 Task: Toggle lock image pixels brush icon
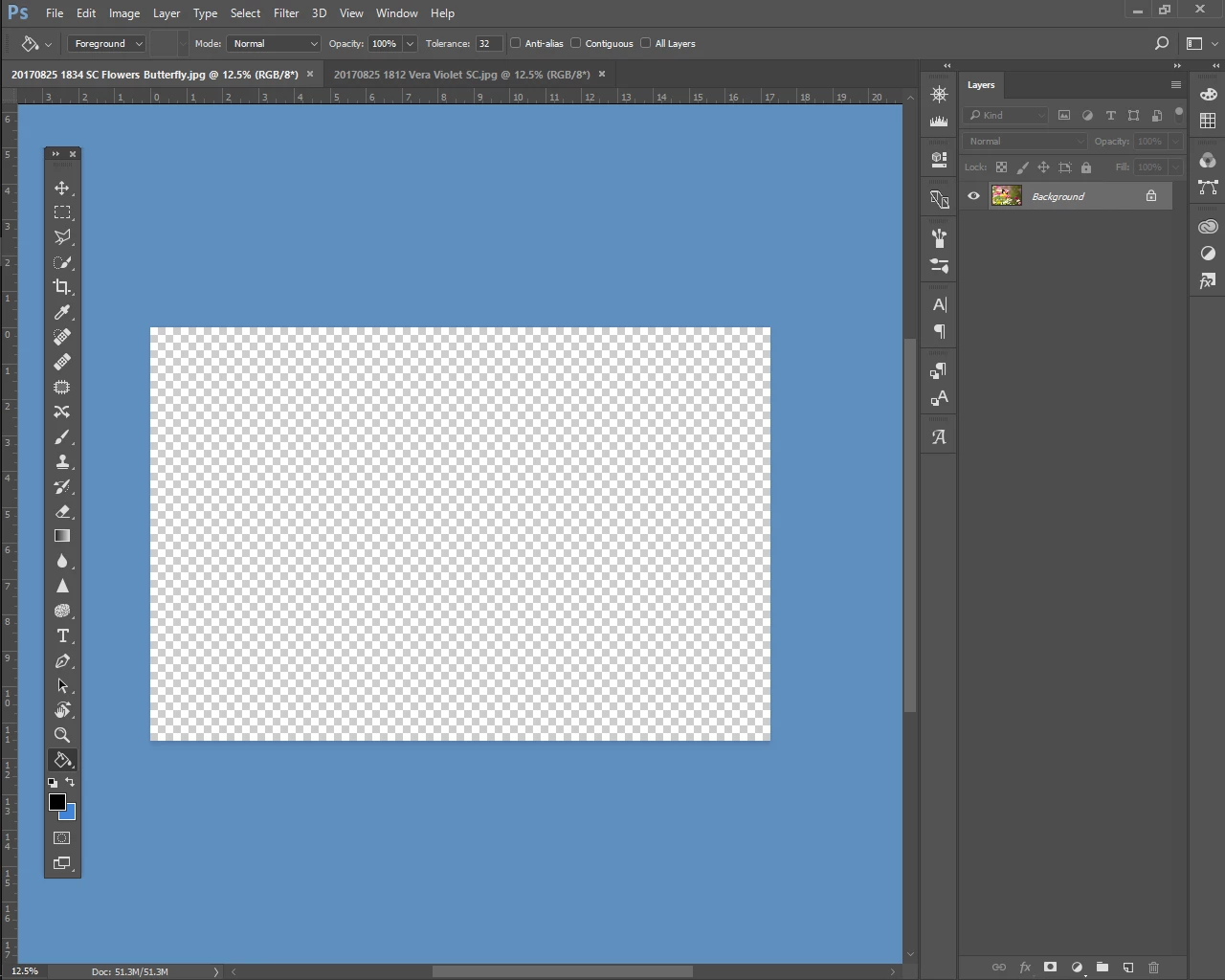tap(1022, 167)
